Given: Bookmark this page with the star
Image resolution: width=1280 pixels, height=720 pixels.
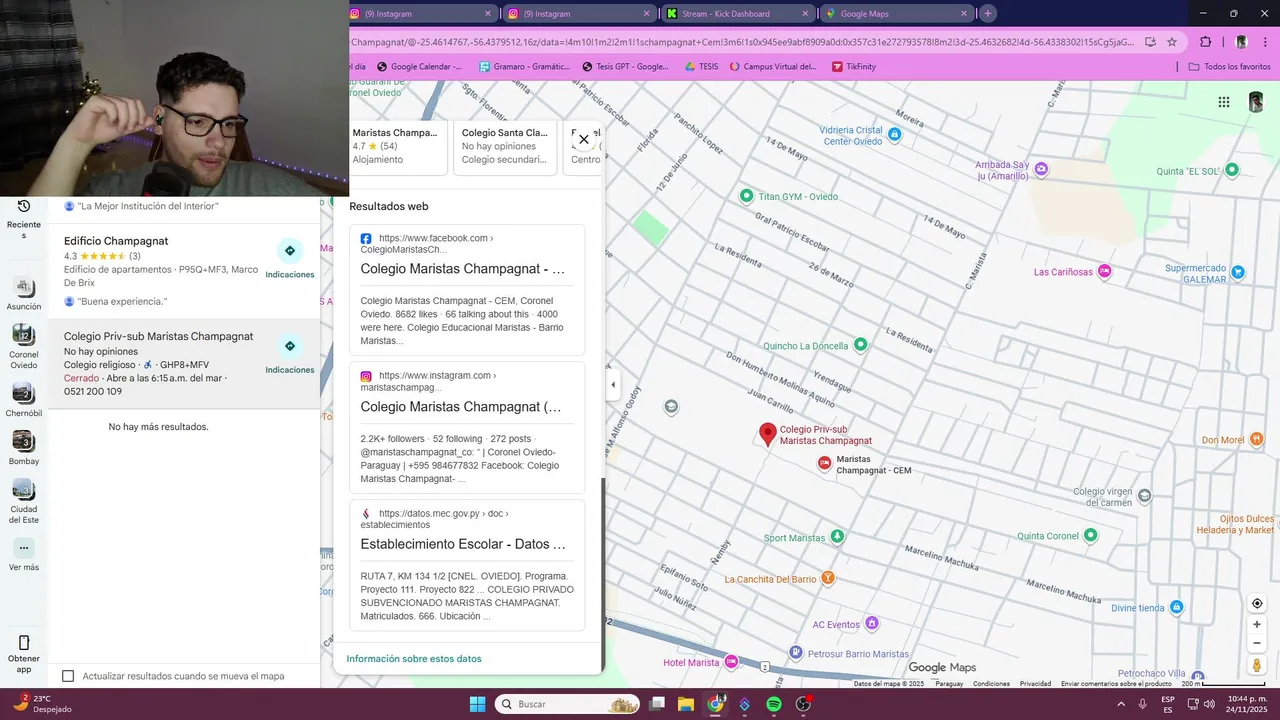Looking at the screenshot, I should point(1172,42).
